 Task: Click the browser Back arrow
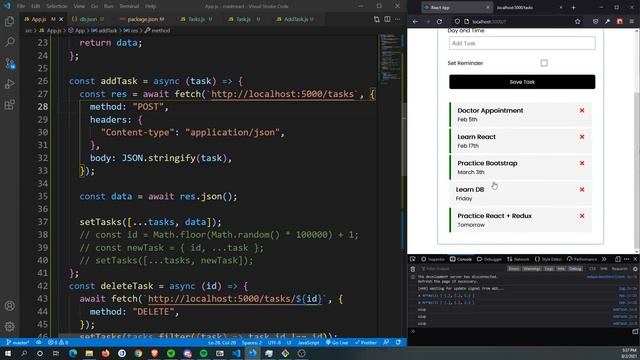click(415, 22)
